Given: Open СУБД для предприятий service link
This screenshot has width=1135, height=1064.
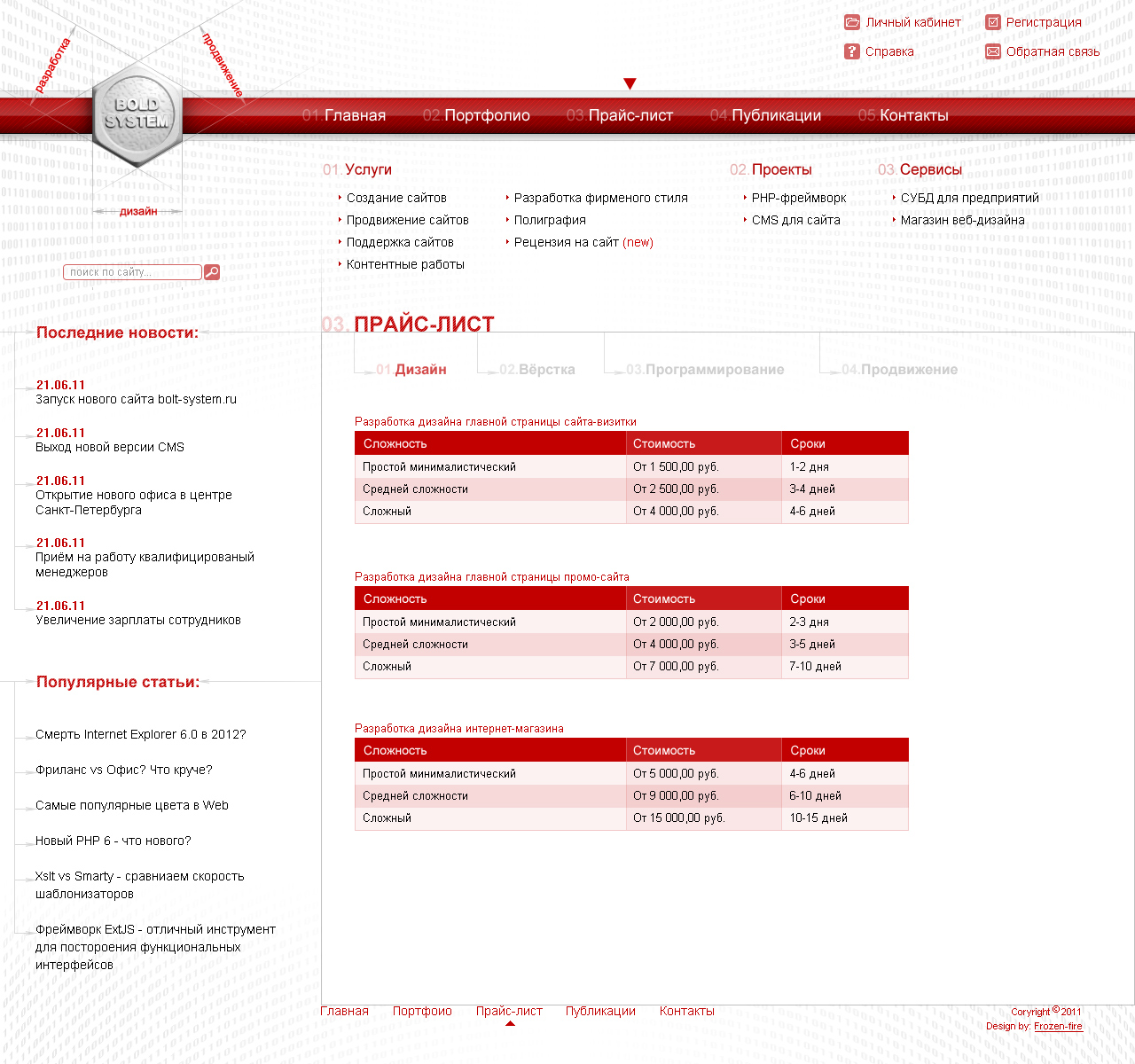Looking at the screenshot, I should point(970,198).
